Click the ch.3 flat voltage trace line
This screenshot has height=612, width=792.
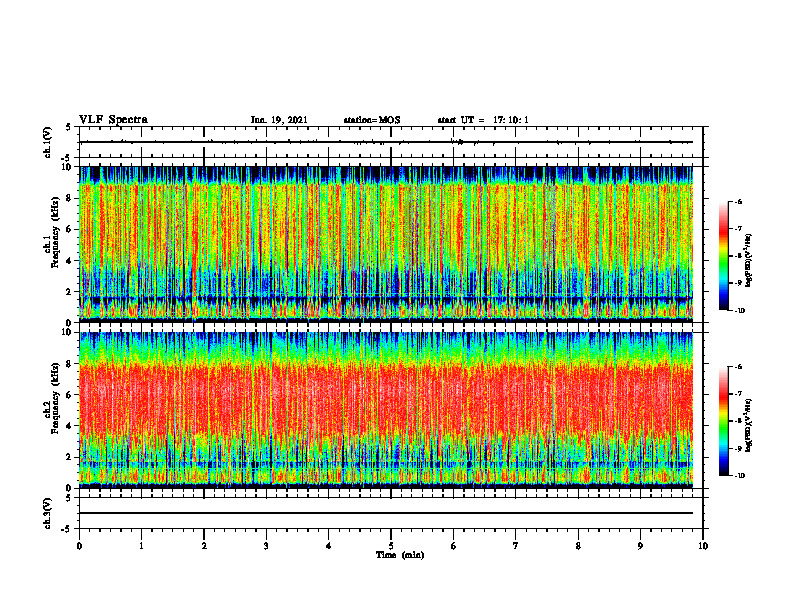coord(386,513)
